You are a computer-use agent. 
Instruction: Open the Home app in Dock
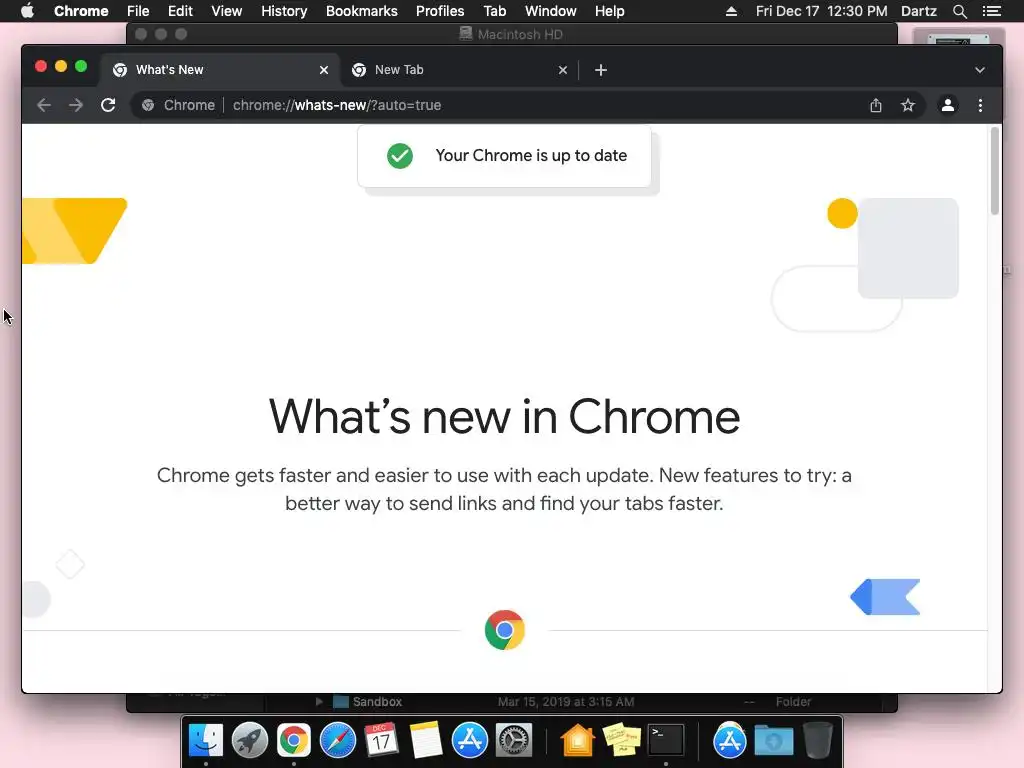(x=577, y=741)
